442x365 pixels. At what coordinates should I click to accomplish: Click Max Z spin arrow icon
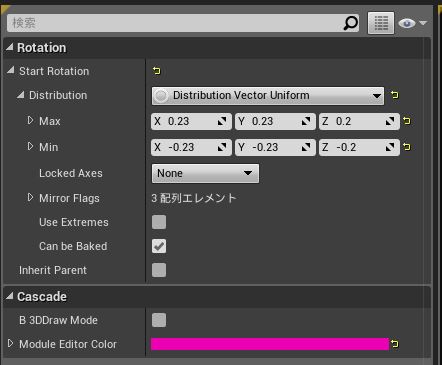pyautogui.click(x=390, y=121)
